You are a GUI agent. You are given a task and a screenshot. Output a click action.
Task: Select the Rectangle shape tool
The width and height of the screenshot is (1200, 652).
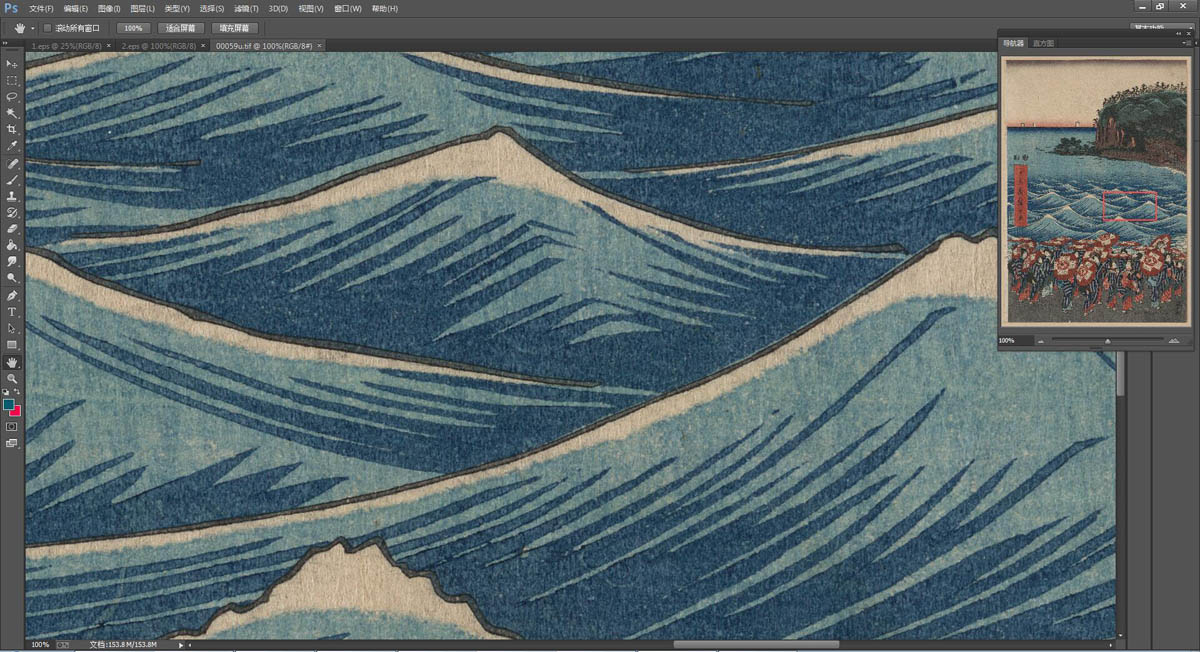[12, 344]
